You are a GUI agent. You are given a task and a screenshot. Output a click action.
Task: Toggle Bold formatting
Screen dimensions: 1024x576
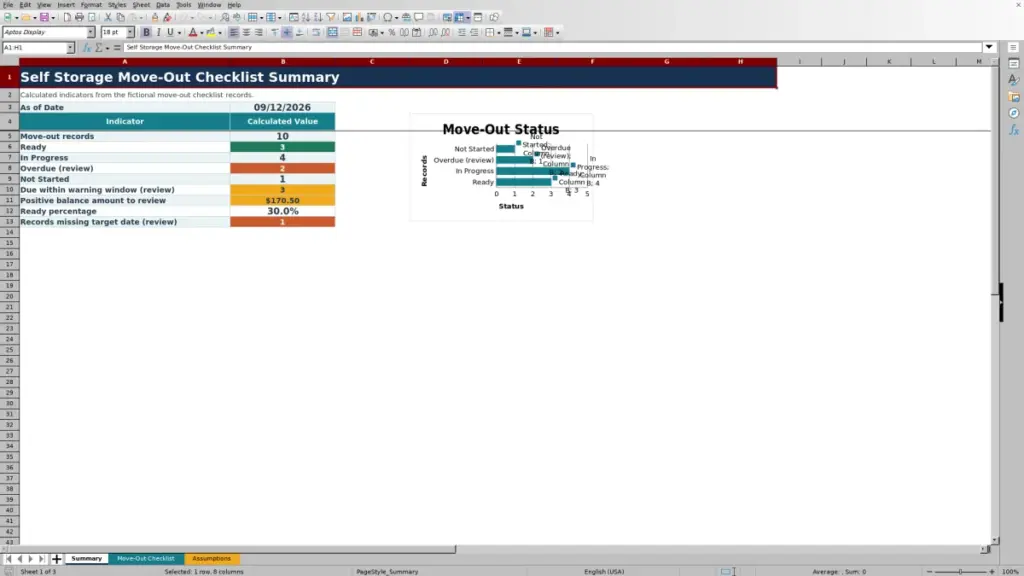(146, 33)
